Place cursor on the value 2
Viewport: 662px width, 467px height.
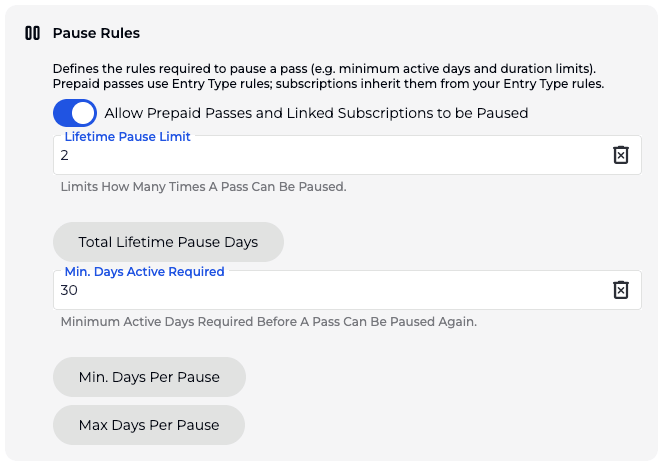[x=65, y=156]
